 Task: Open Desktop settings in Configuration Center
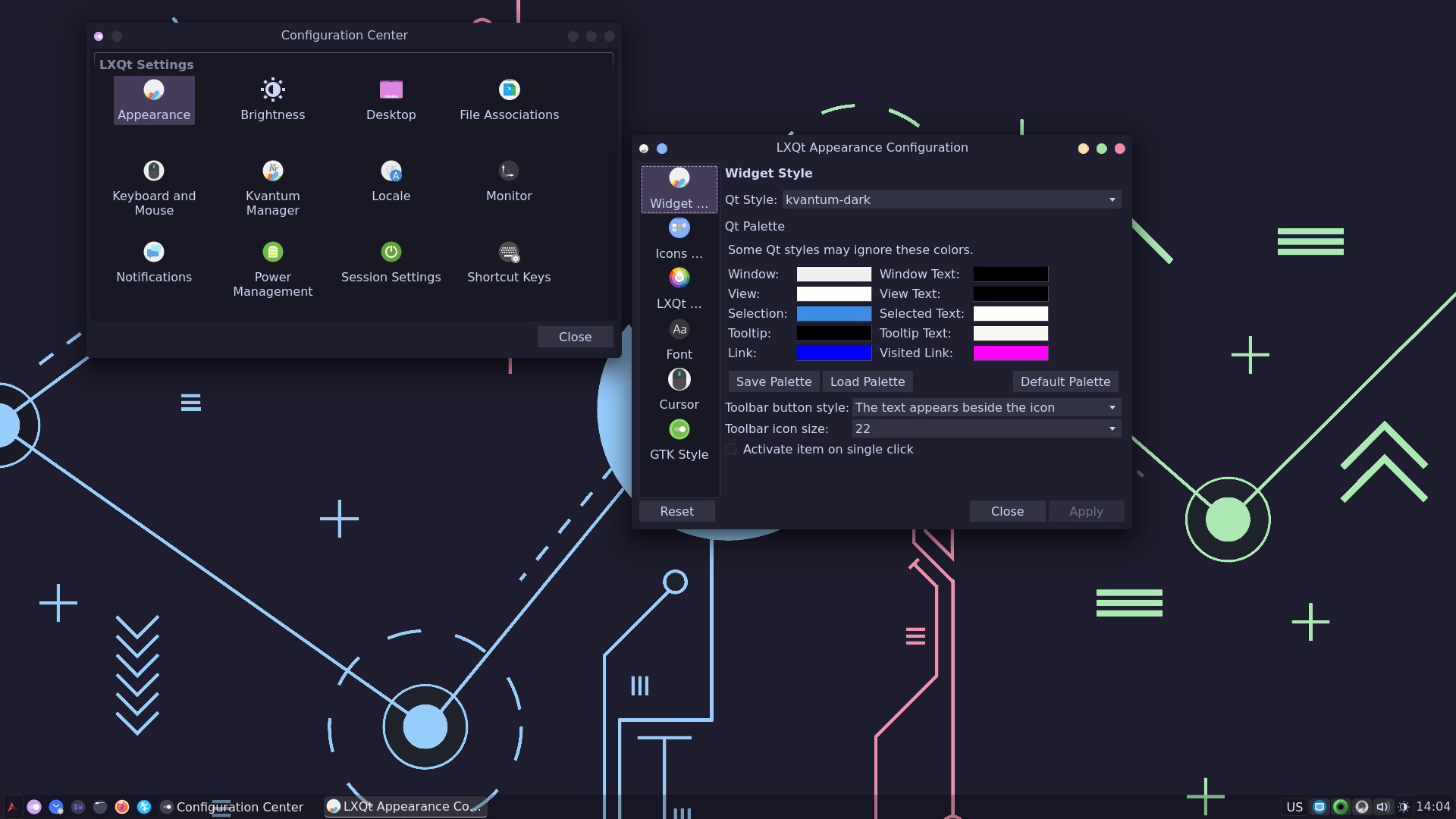click(391, 100)
